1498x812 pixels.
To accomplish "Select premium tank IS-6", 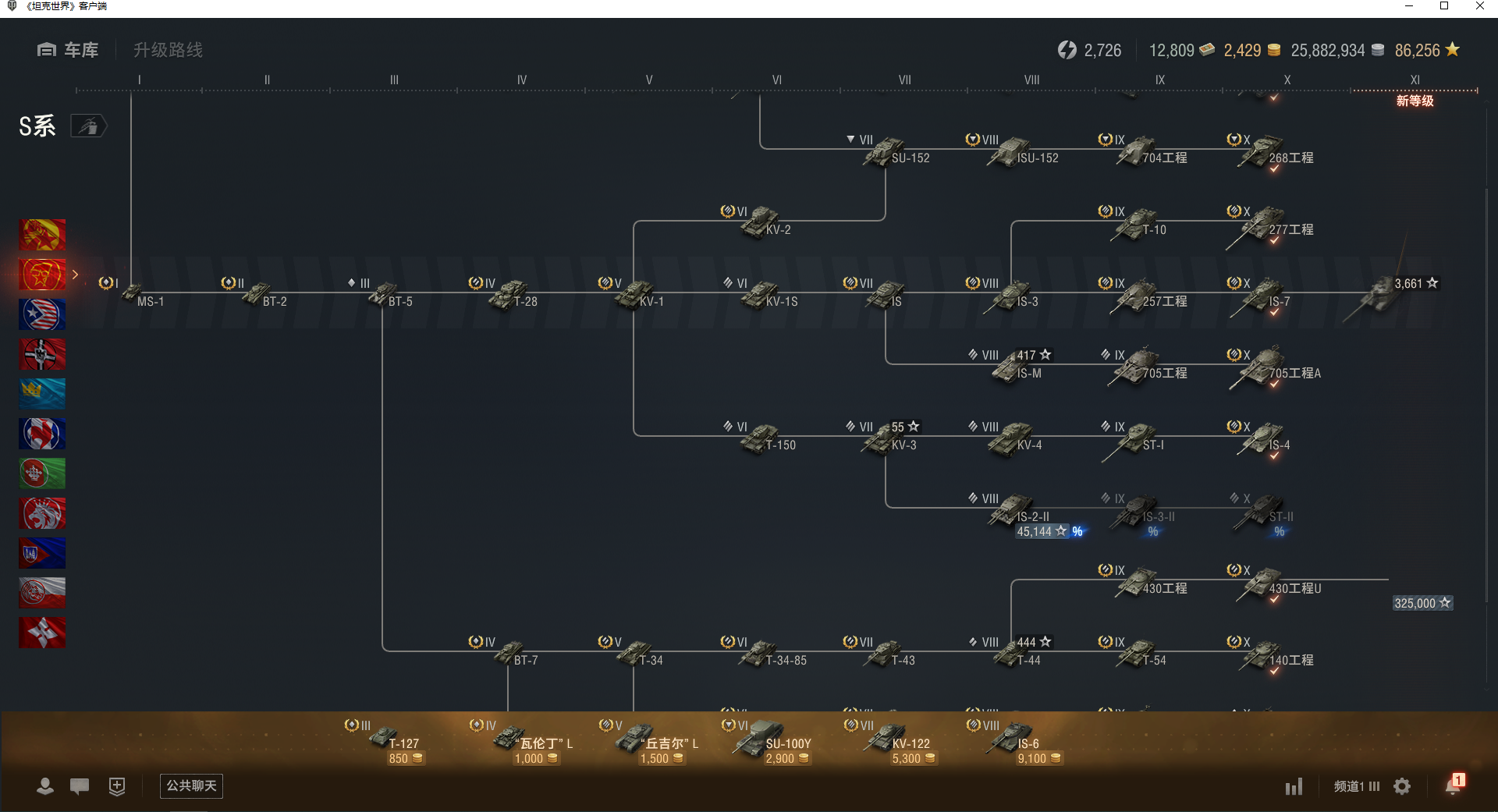I will [x=1013, y=741].
